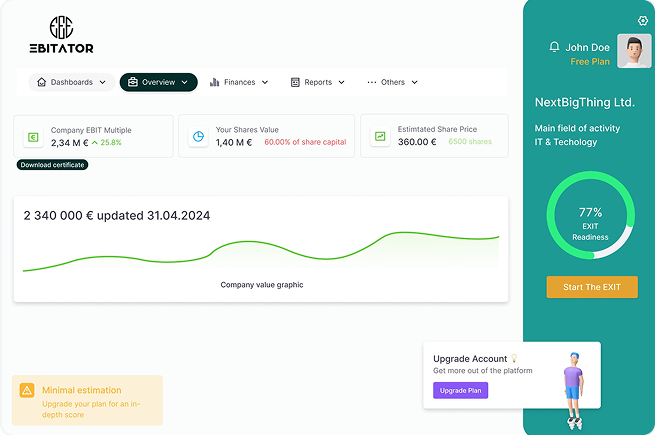Click the Download certificate button
Screen dimensions: 655x435
pyautogui.click(x=52, y=165)
